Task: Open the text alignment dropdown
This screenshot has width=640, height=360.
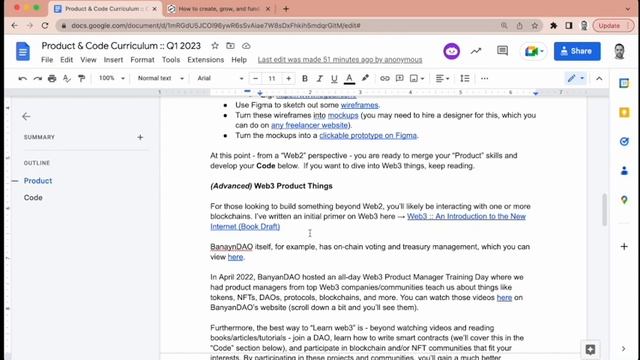Action: point(442,78)
